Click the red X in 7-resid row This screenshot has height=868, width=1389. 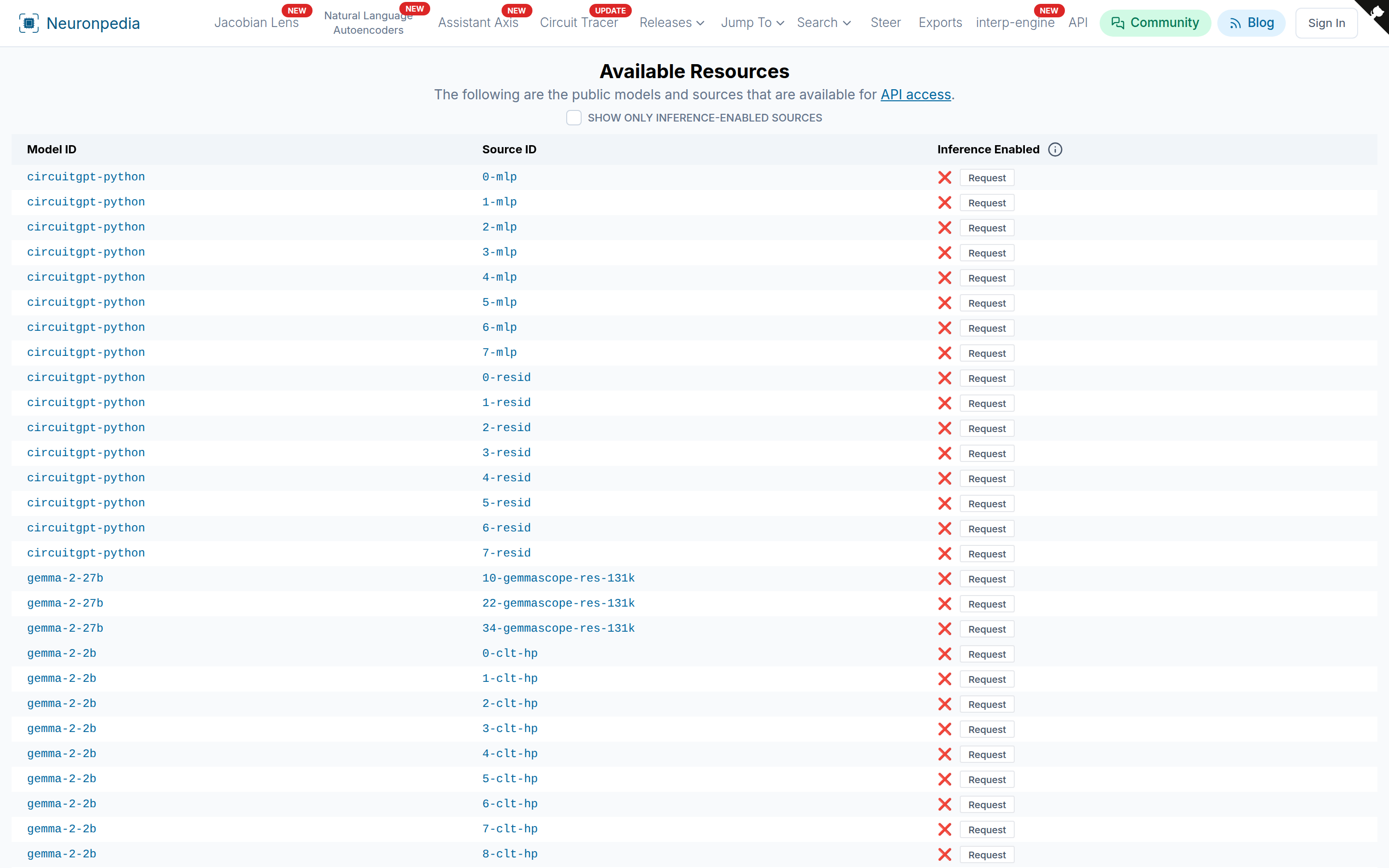pos(945,554)
